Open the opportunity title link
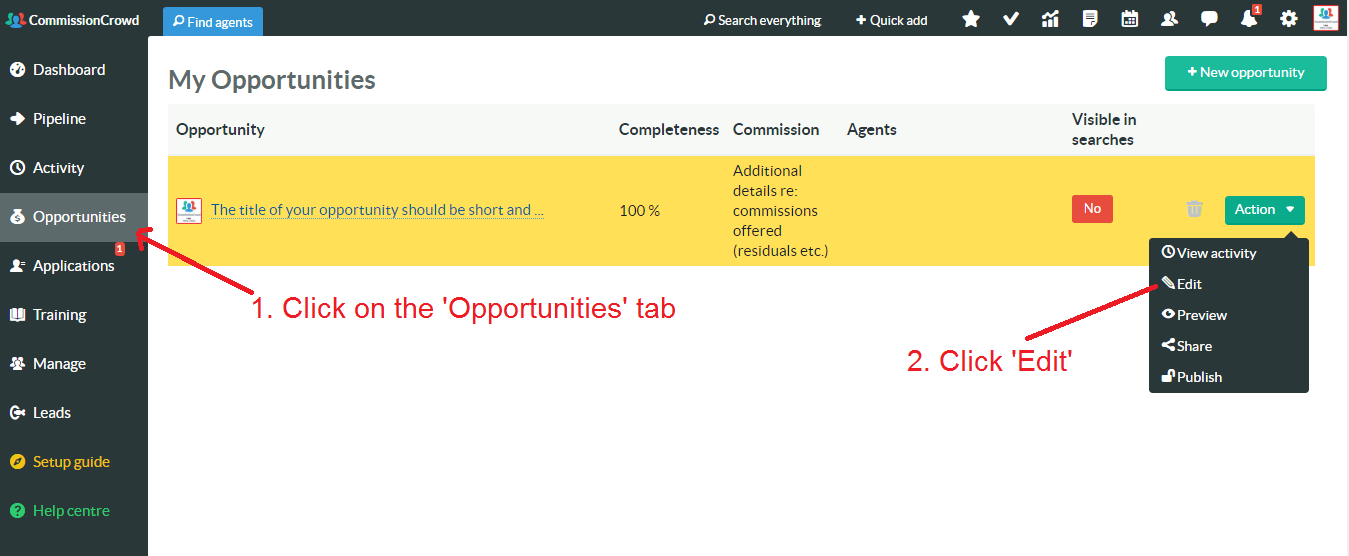1349x556 pixels. [377, 210]
